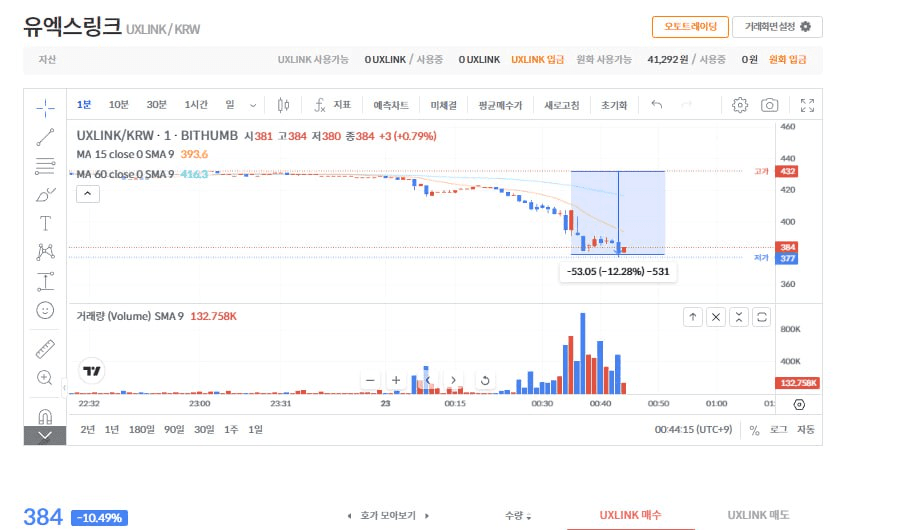
Task: Reset the chart view
Action: click(485, 380)
